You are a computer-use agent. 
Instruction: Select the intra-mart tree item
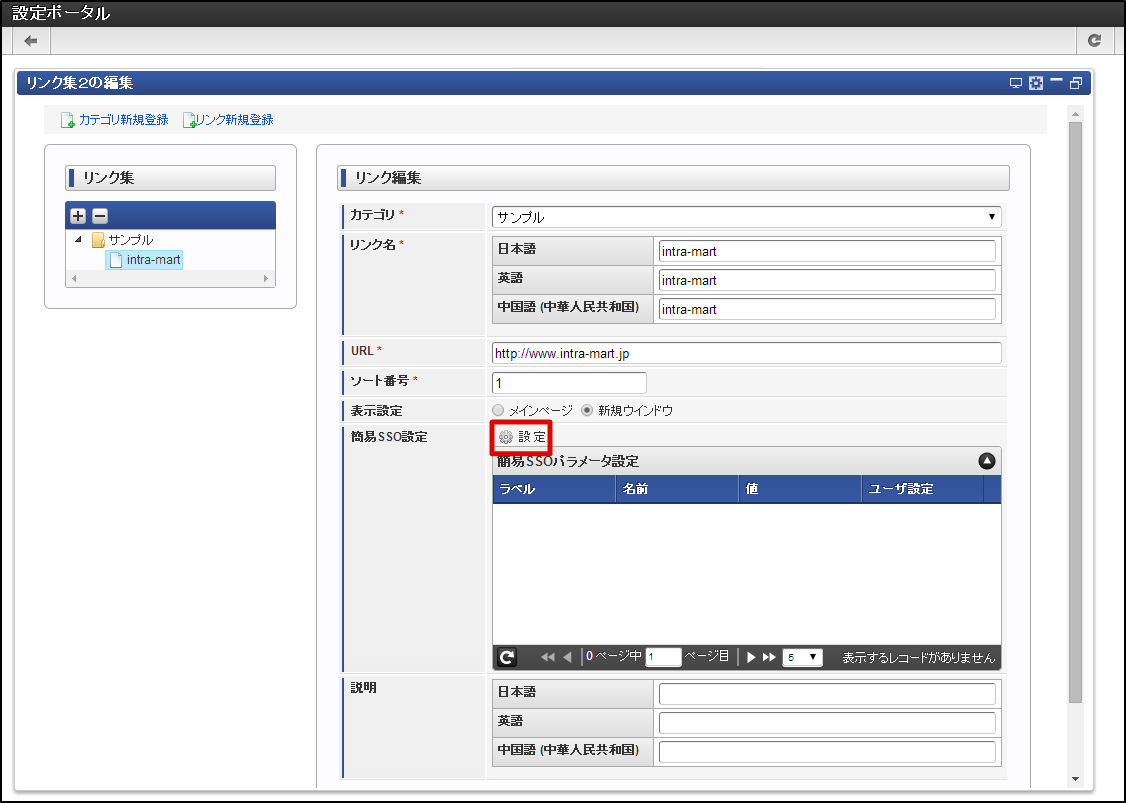point(144,260)
